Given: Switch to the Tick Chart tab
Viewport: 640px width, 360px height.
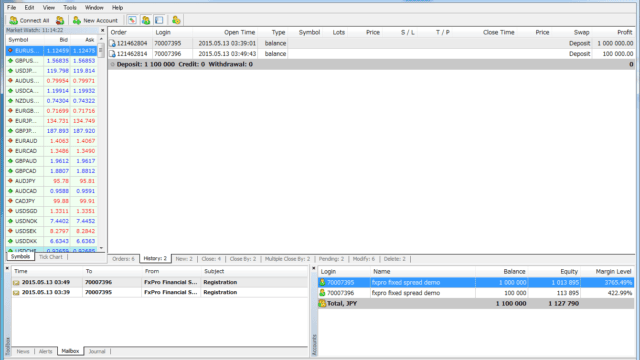Looking at the screenshot, I should 51,257.
